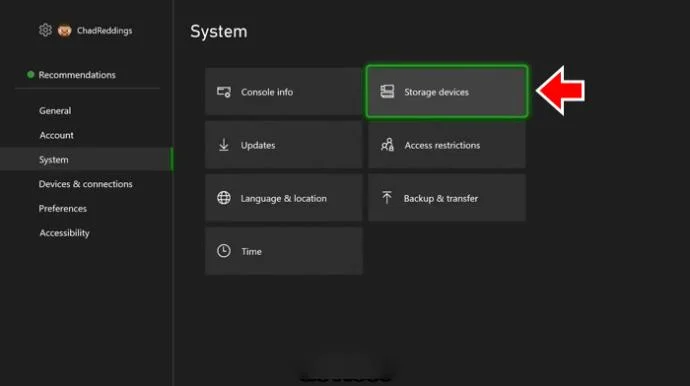Open the Backup & transfer tile
The image size is (690, 386).
(447, 198)
